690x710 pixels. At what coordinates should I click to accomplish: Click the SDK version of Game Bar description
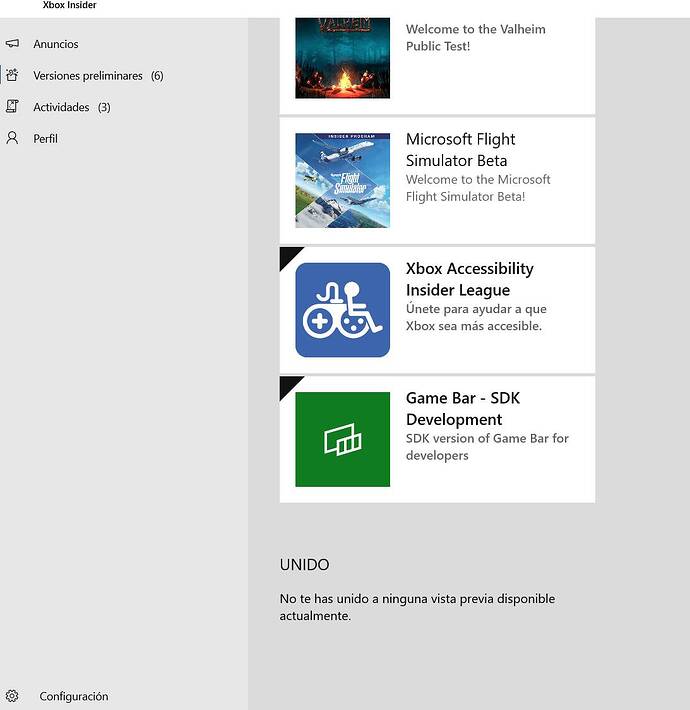(487, 447)
